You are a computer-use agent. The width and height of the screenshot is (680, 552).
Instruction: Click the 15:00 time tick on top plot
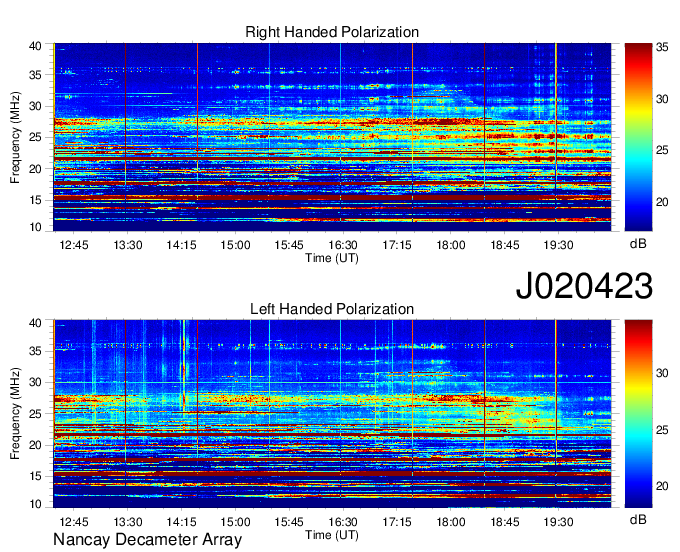click(235, 245)
